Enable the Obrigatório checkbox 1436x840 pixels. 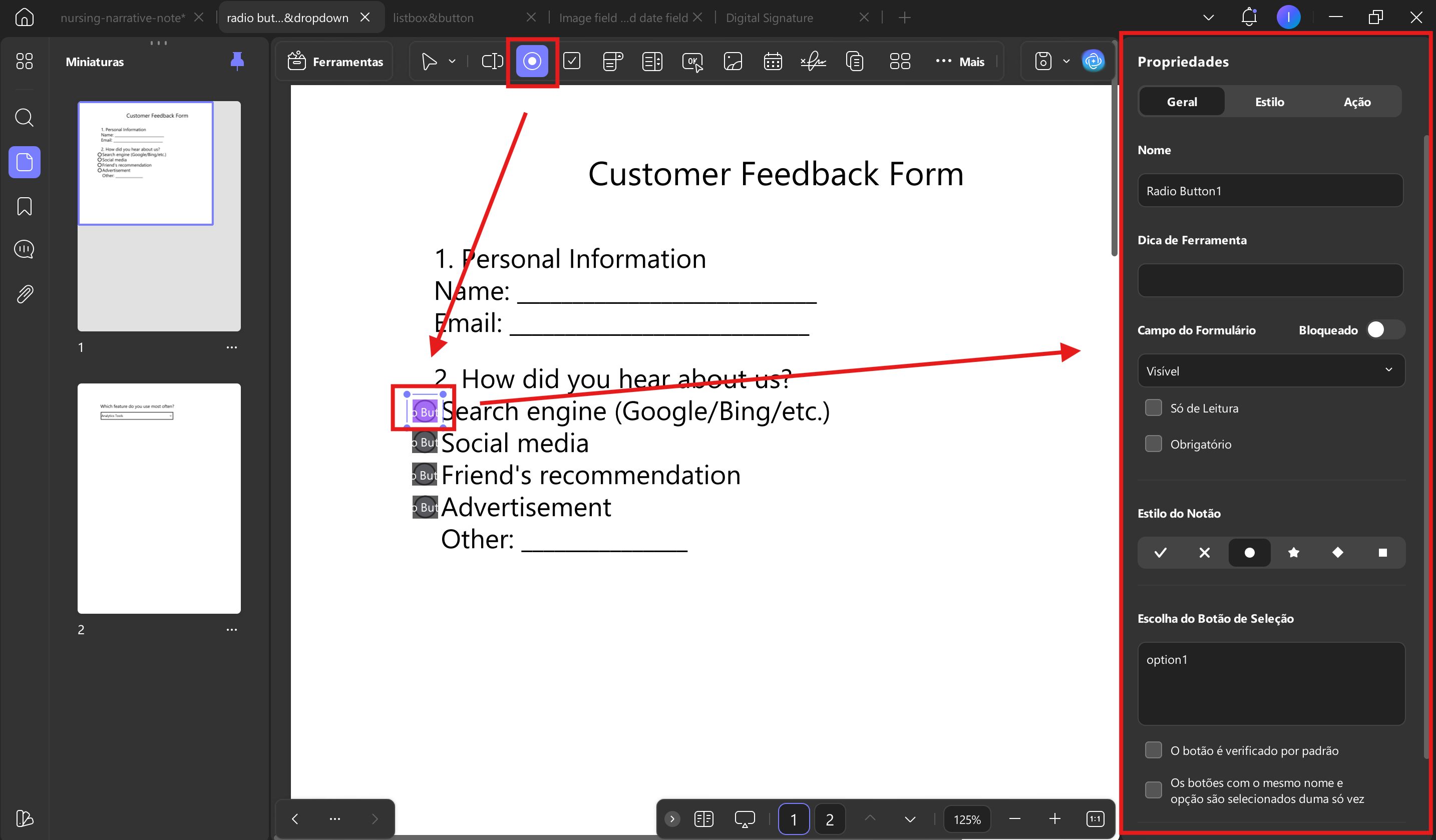1154,444
